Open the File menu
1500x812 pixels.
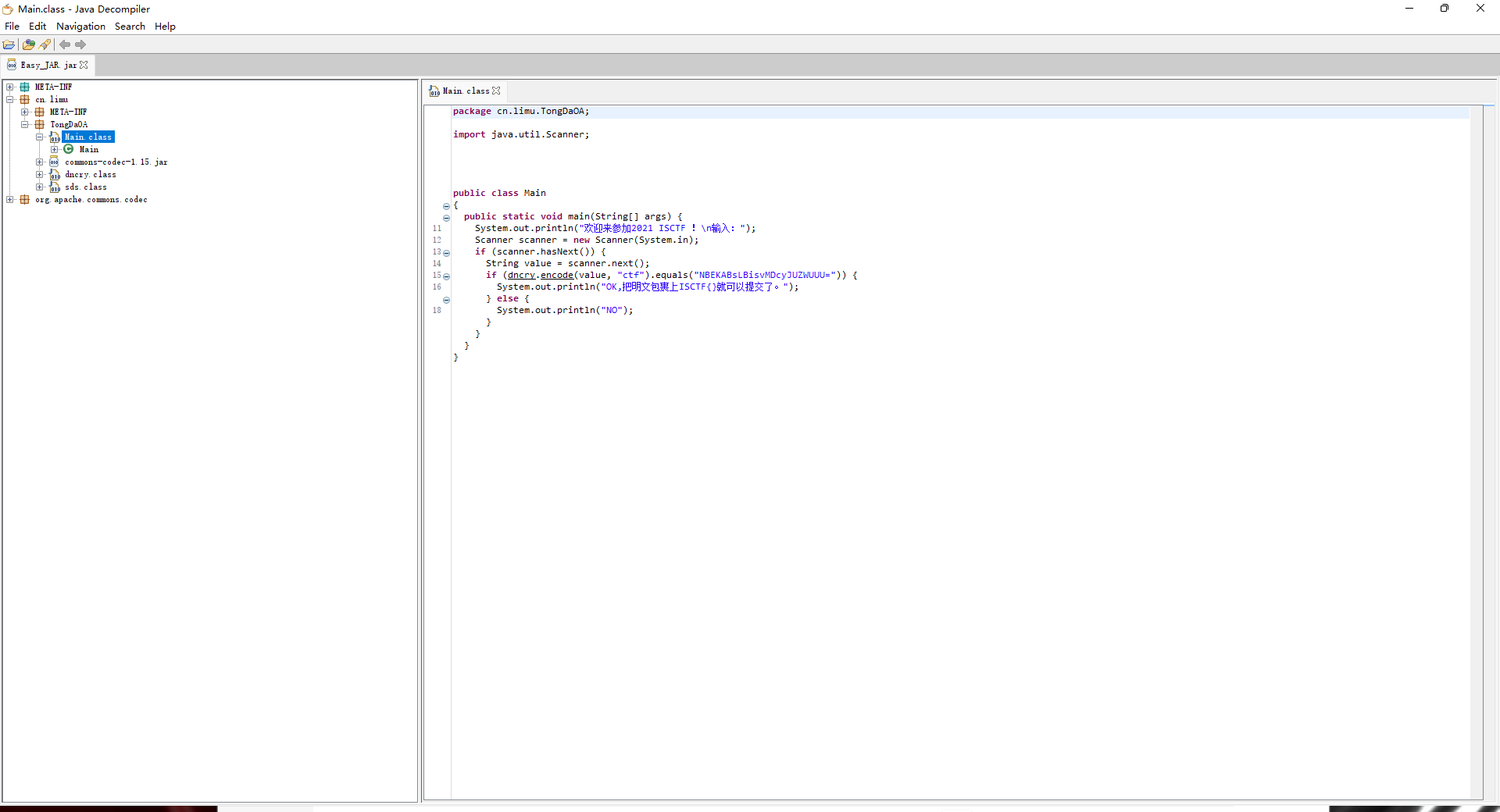pos(12,26)
